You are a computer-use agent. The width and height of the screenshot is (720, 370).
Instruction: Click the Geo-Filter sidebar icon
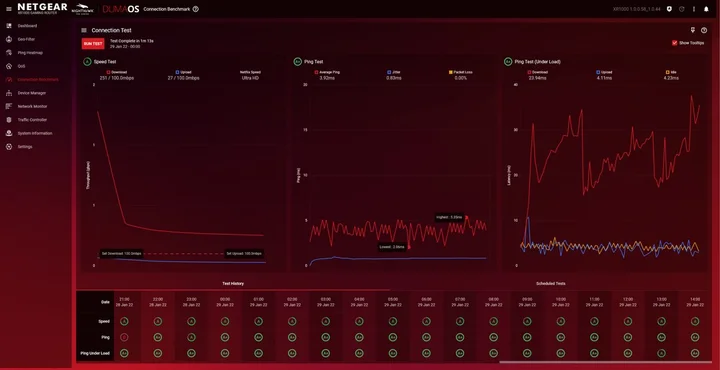tap(9, 39)
